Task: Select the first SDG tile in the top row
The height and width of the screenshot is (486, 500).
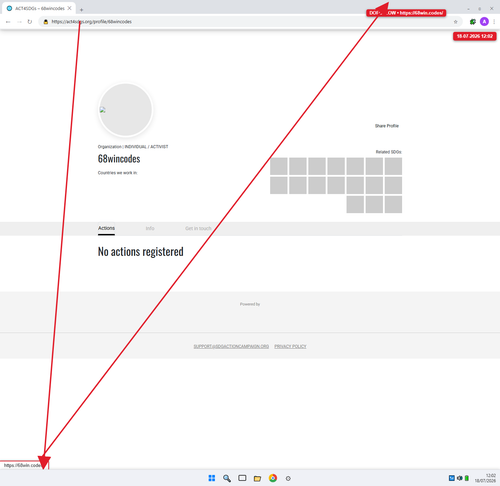Action: (279, 166)
